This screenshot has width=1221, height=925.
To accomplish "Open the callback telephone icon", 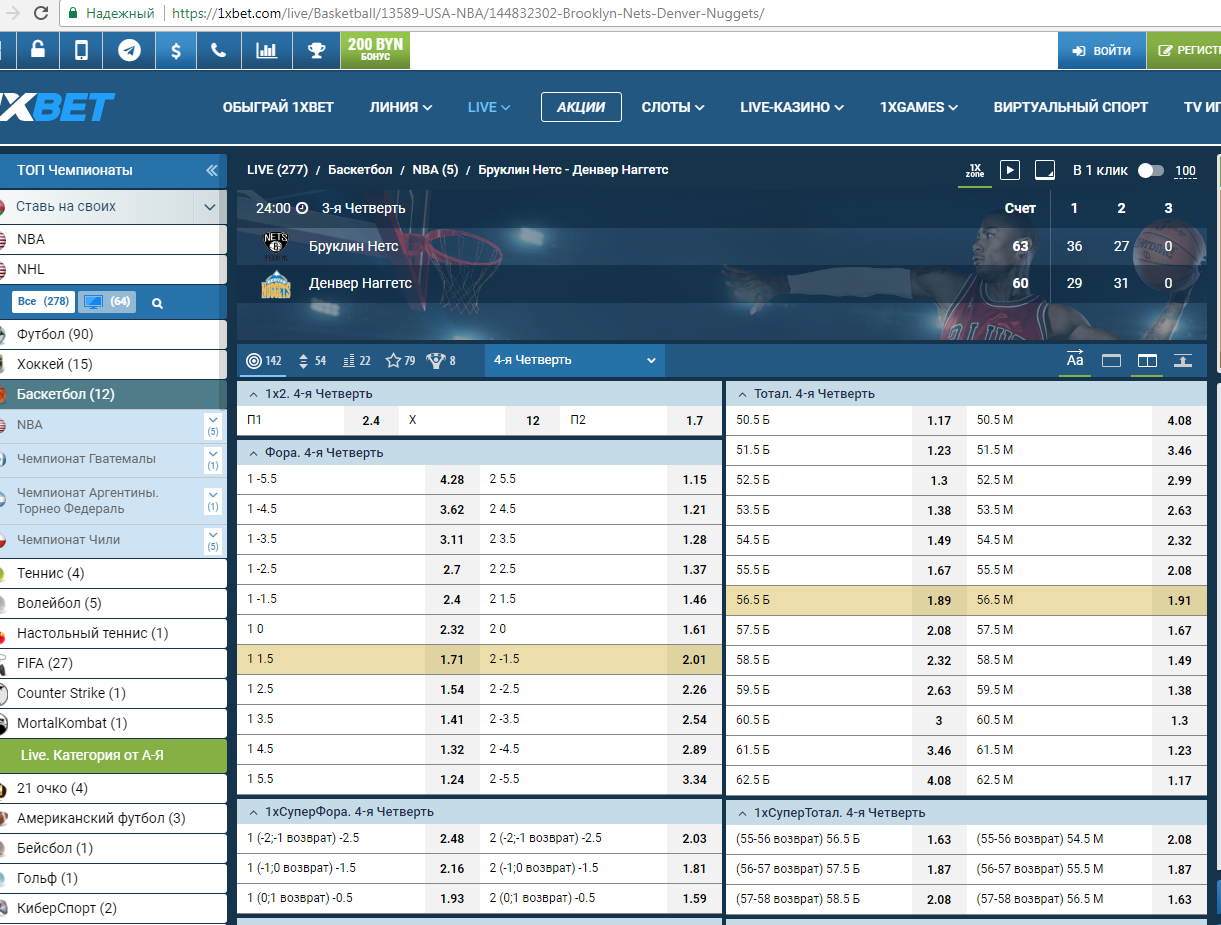I will coord(219,50).
